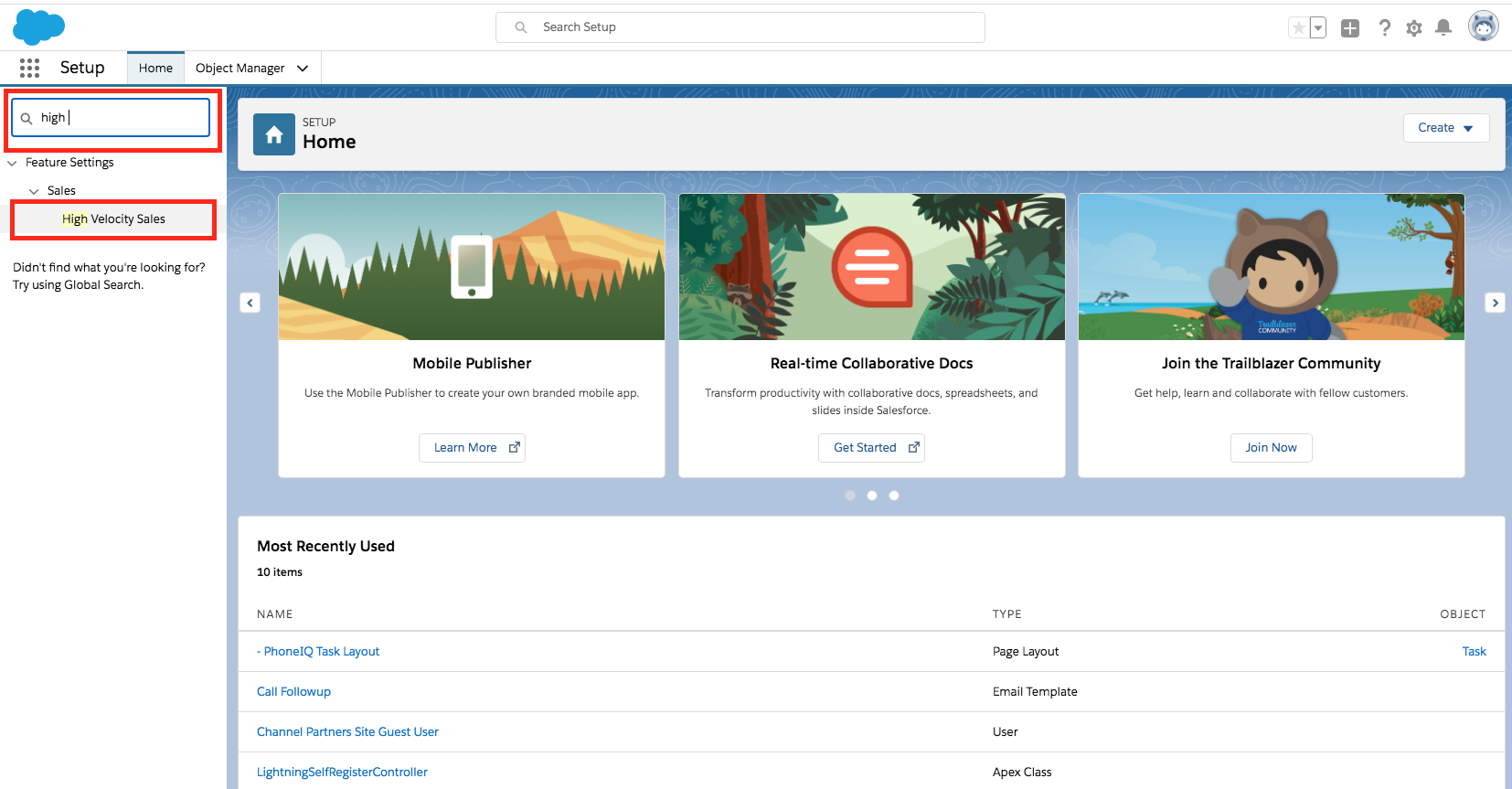
Task: Click the Trailblazer Community card image
Action: click(x=1272, y=267)
